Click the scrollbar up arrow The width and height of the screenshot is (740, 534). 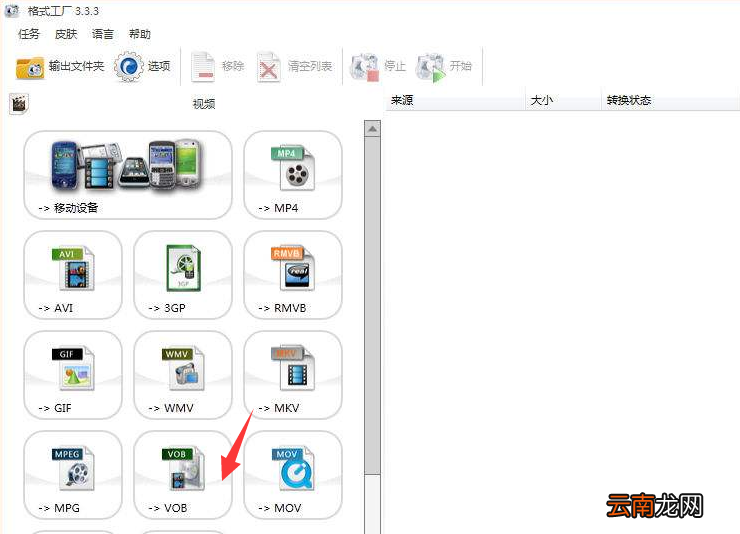372,128
